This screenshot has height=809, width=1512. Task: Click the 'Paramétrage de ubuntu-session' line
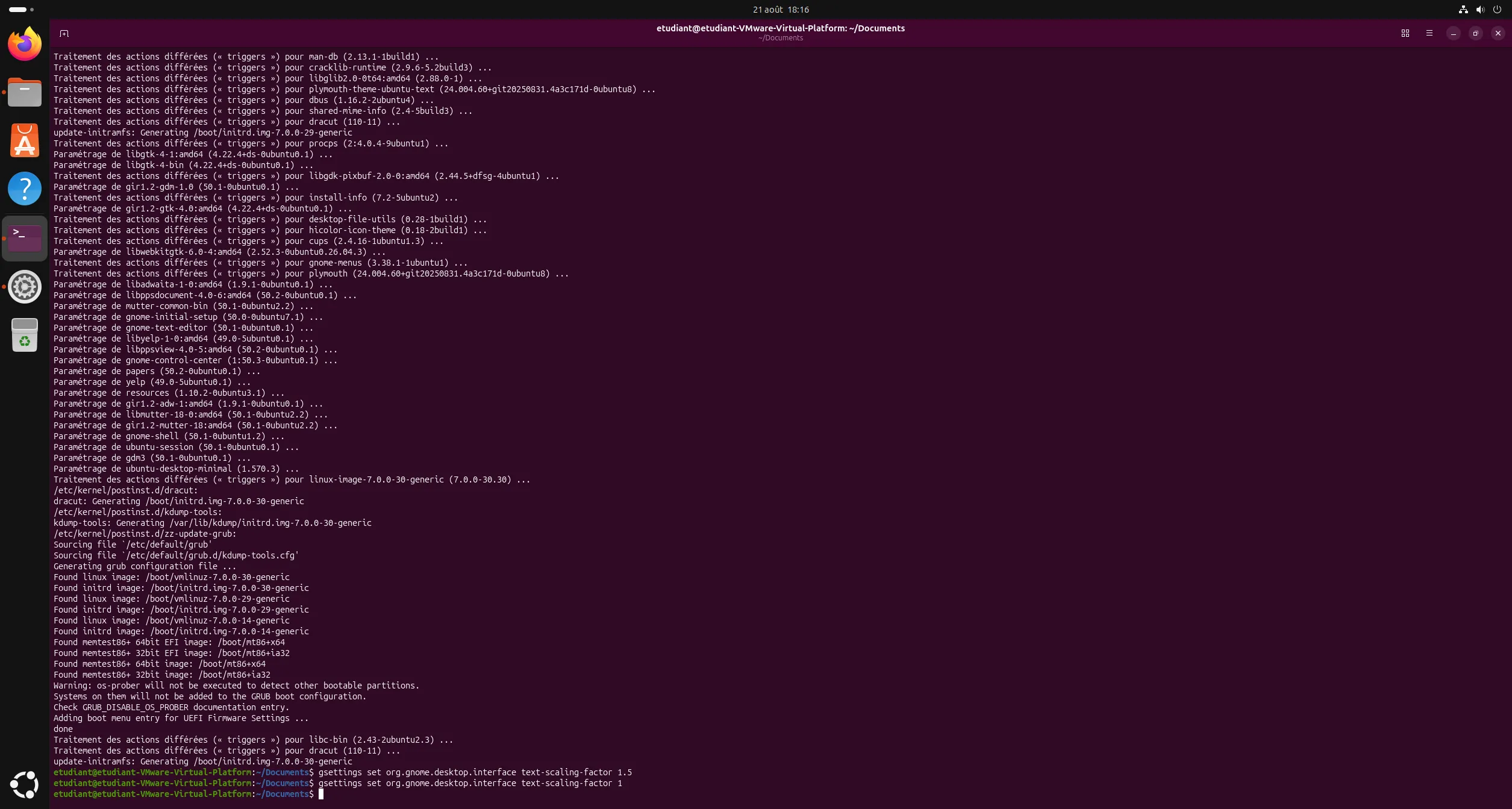176,447
